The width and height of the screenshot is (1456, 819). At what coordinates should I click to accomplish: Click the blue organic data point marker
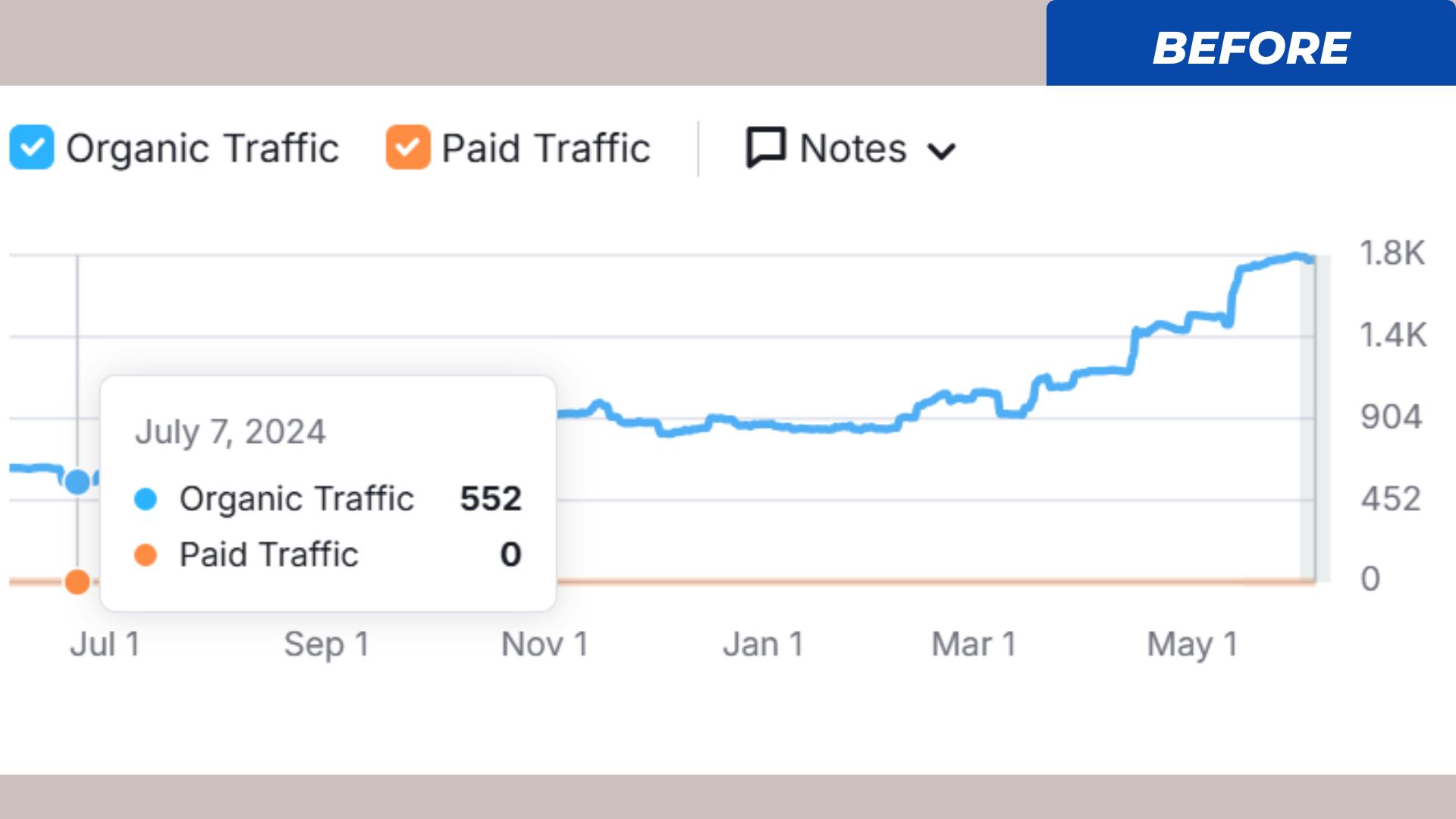tap(77, 482)
